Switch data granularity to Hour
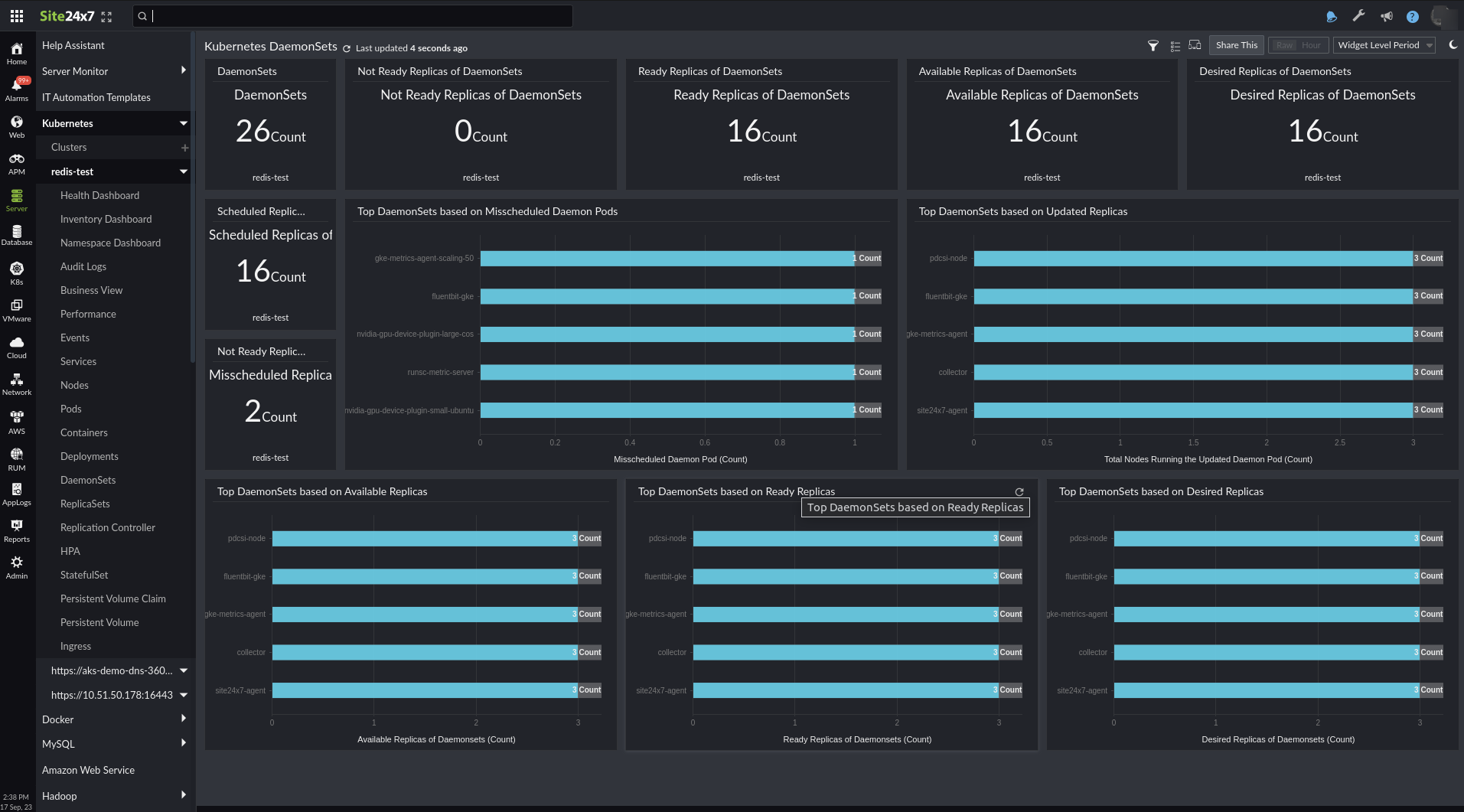 click(1311, 45)
